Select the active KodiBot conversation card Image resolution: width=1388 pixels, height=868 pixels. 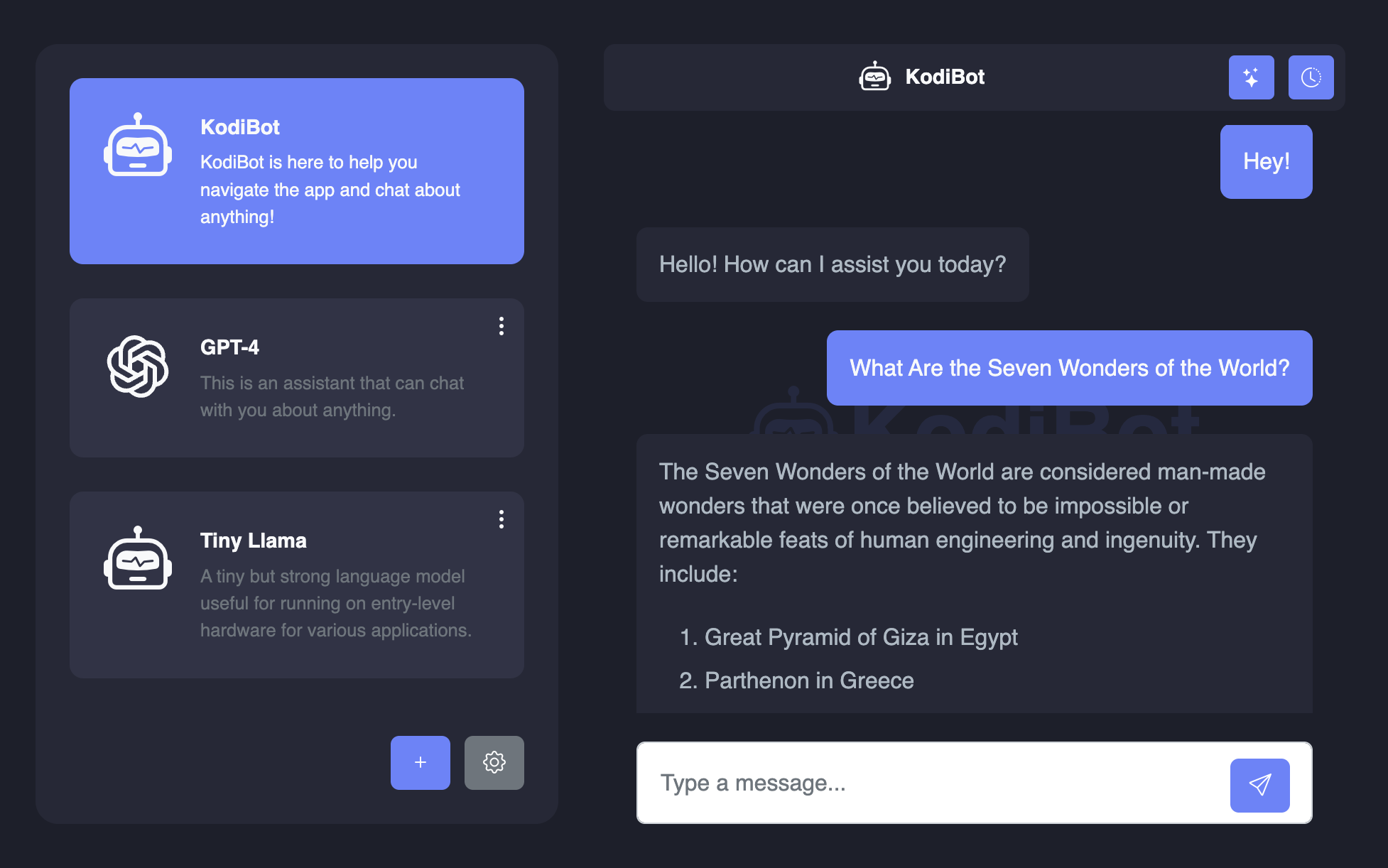coord(296,170)
